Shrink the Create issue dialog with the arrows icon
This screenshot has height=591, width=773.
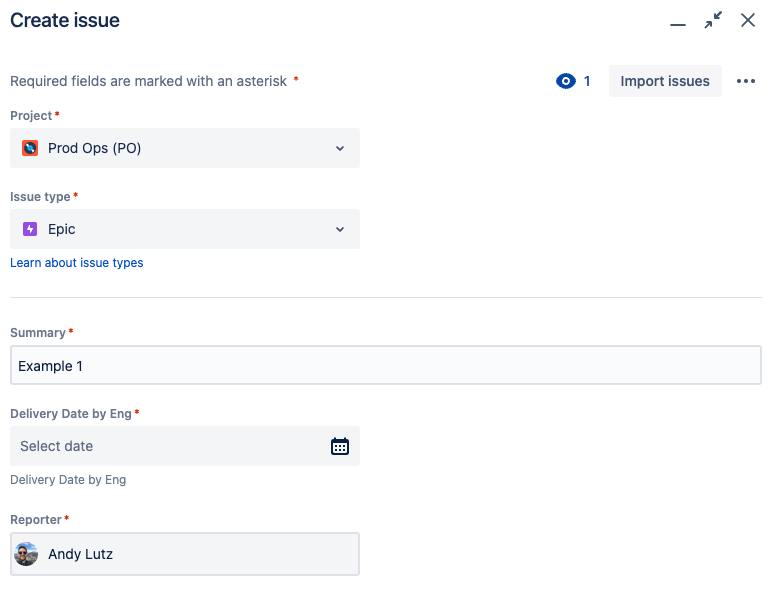713,21
